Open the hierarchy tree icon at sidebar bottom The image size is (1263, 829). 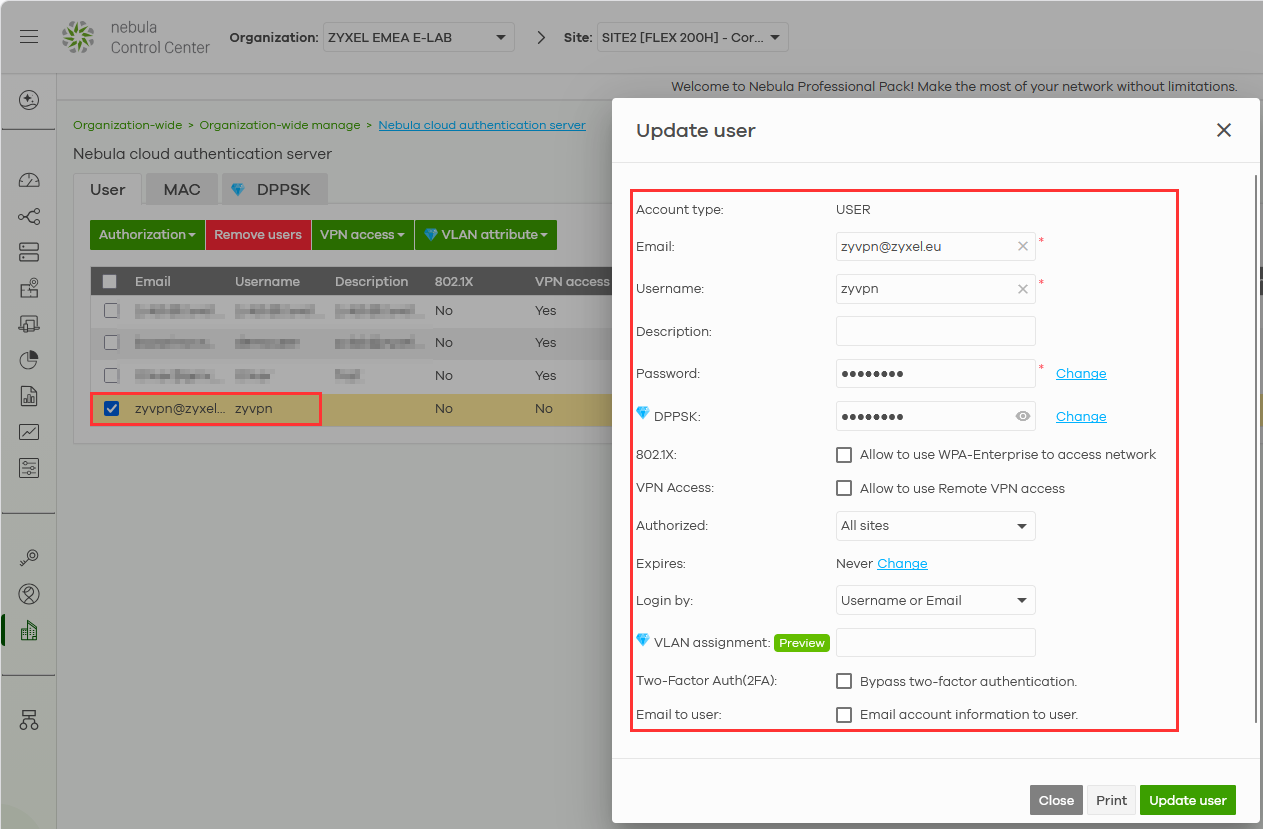pos(29,720)
